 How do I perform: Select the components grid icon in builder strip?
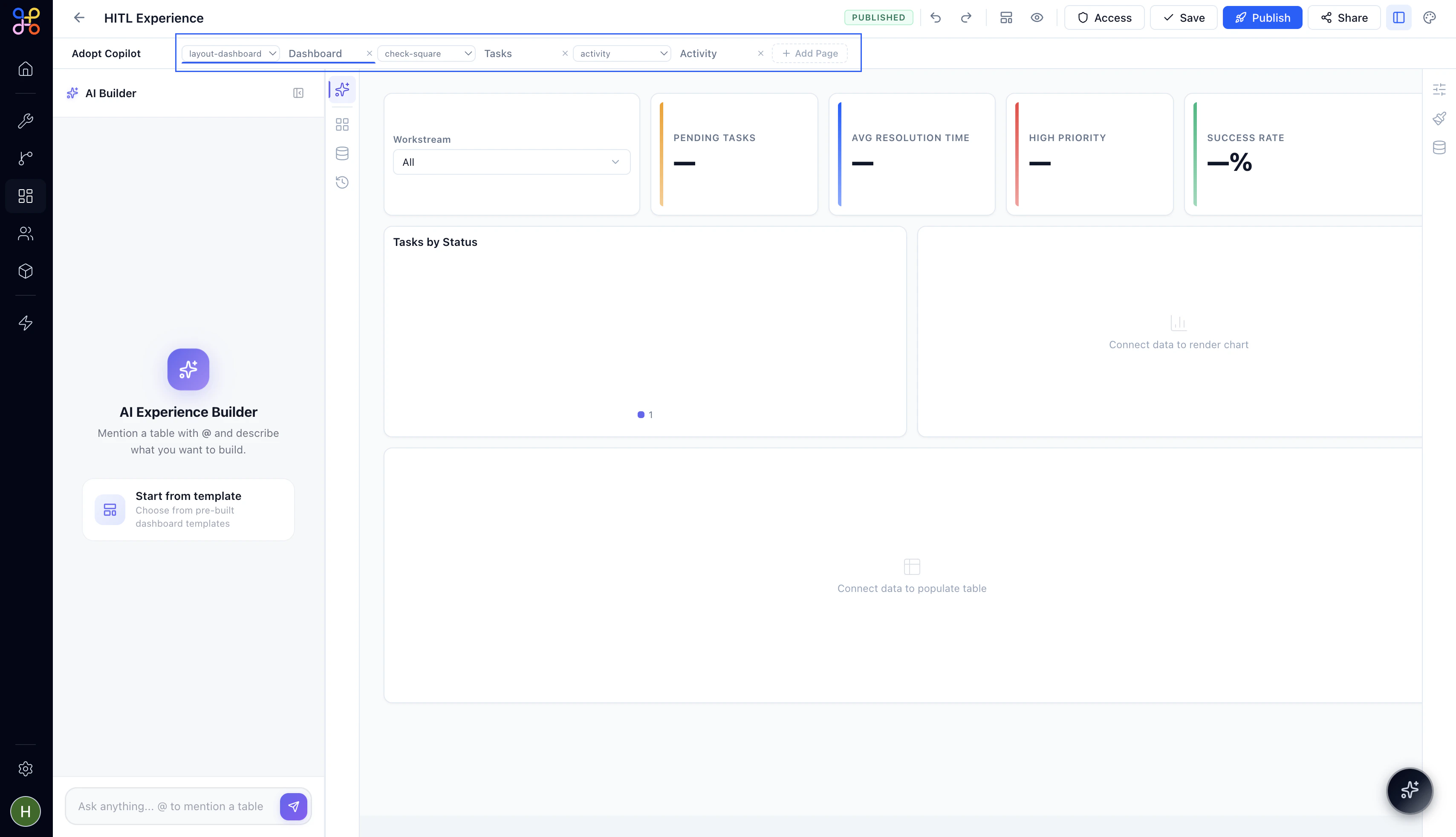click(342, 125)
